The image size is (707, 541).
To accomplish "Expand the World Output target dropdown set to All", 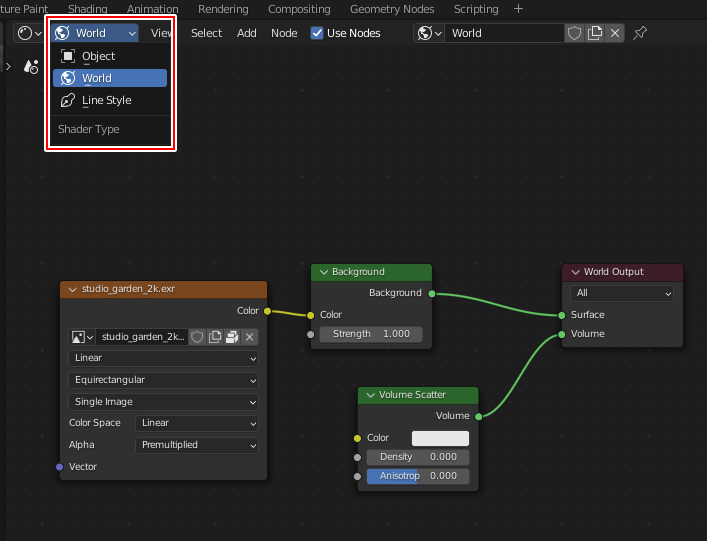I will pyautogui.click(x=622, y=294).
